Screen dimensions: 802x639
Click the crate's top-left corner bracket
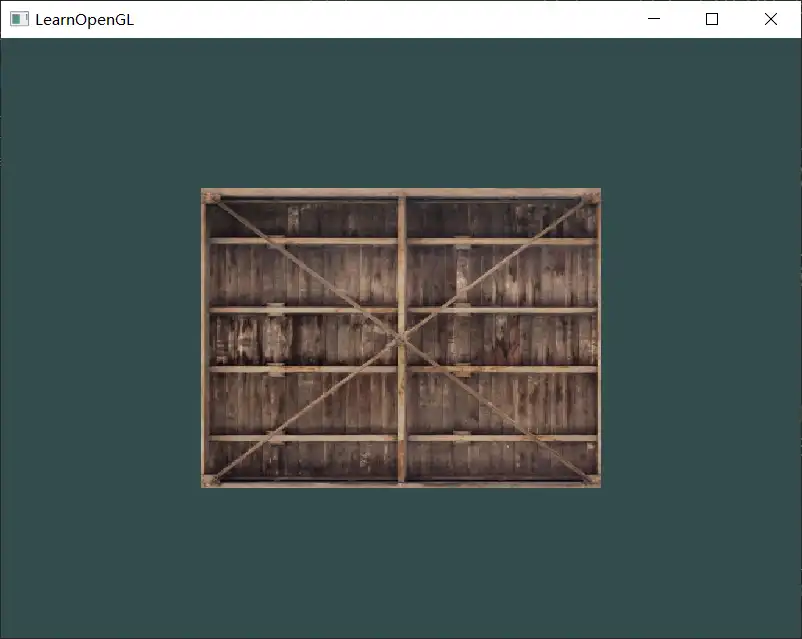click(x=211, y=198)
